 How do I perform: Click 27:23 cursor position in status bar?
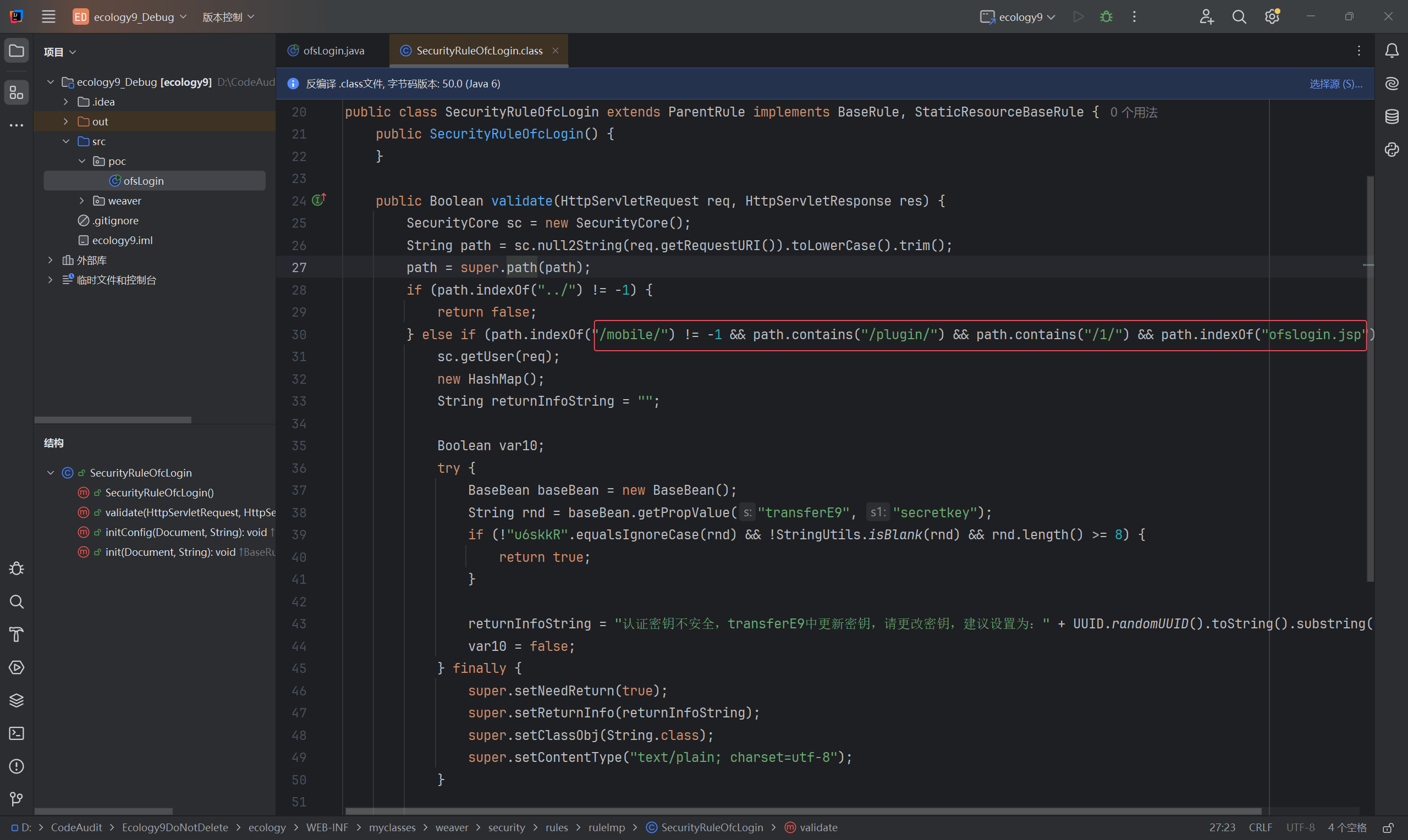(1222, 827)
